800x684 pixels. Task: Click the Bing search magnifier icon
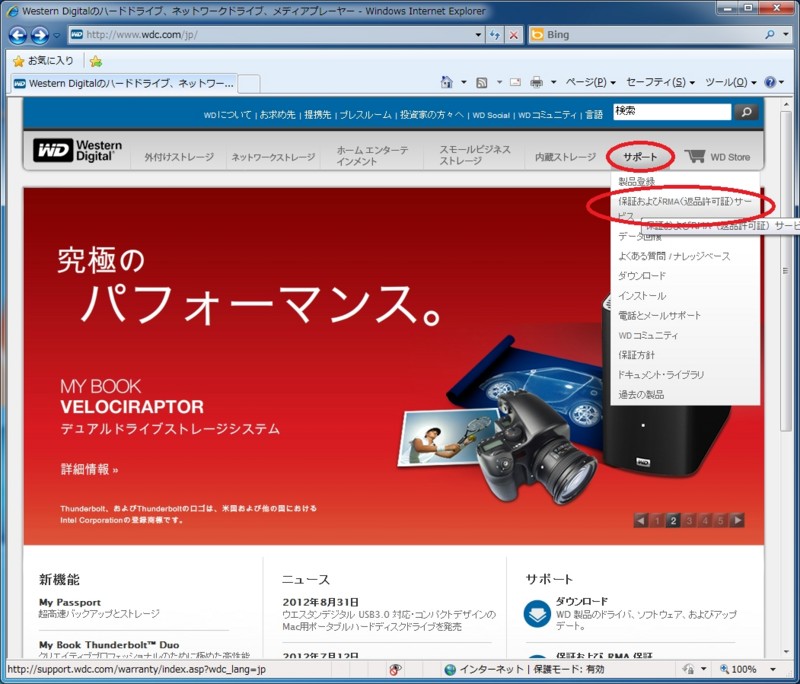(x=770, y=35)
